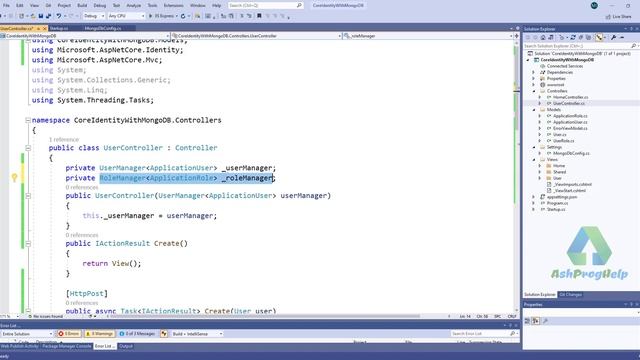Screen dimensions: 640x360
Task: Select MongoDbConfig.cs under Settings
Action: (571, 153)
